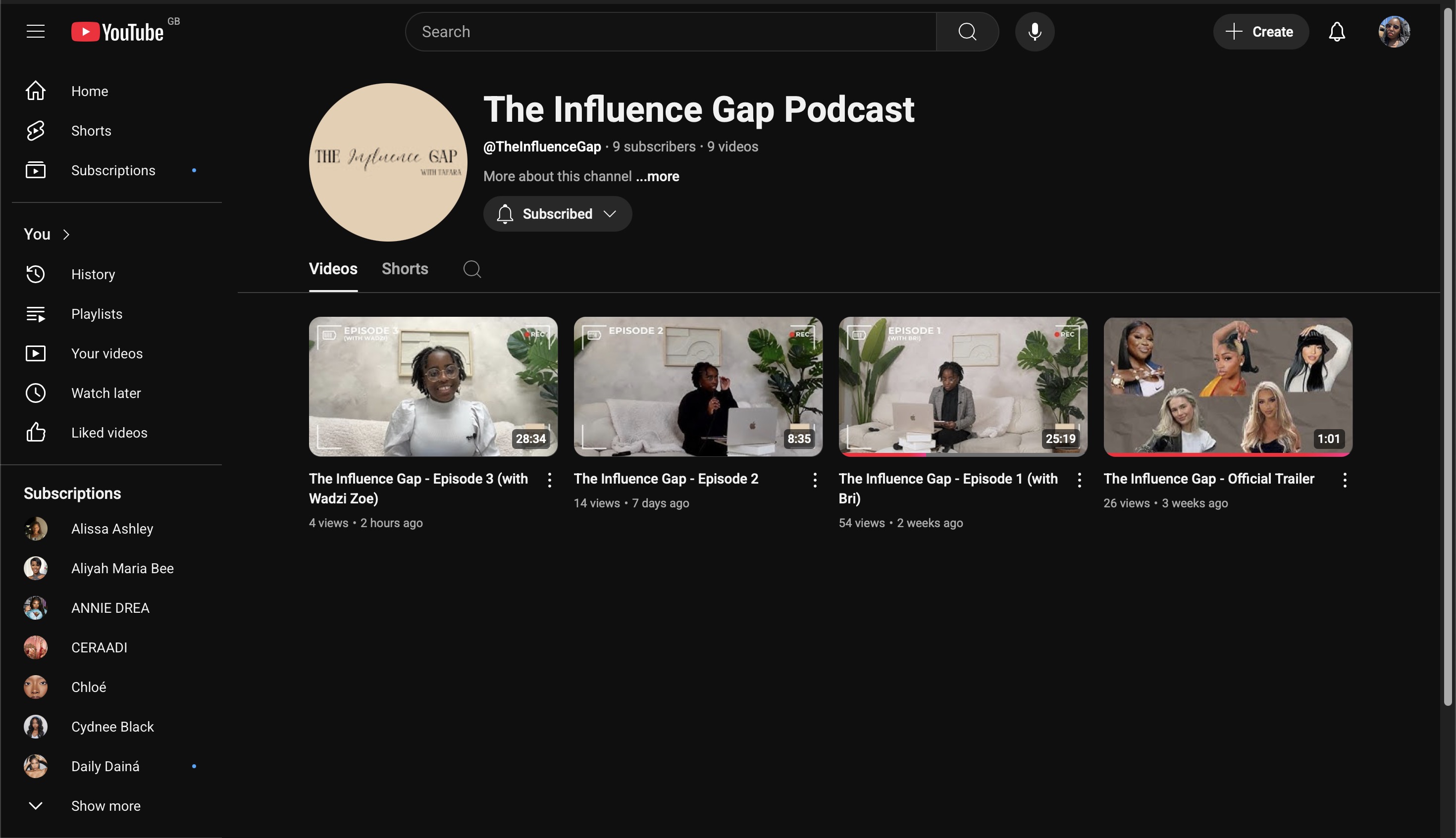Click the '9 subscribers' count text
The width and height of the screenshot is (1456, 838).
point(654,147)
